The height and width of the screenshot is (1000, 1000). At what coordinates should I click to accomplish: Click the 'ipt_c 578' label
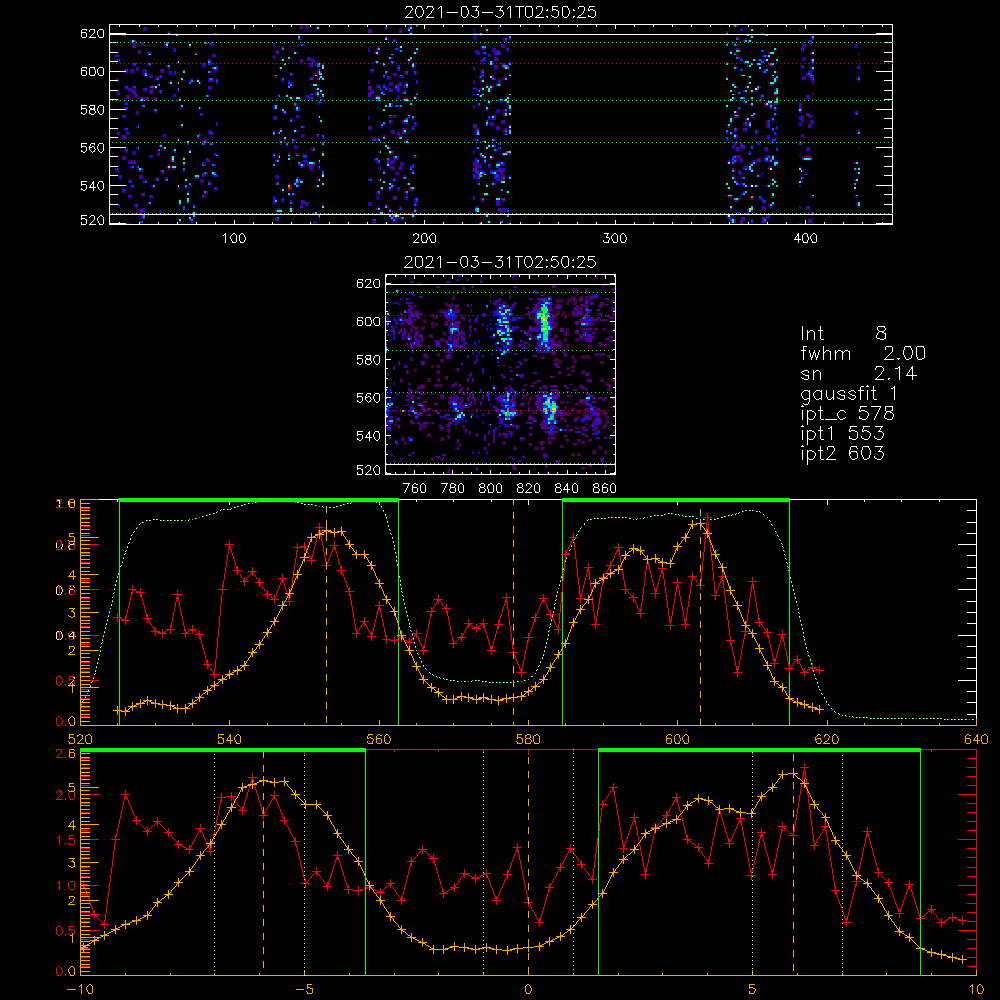point(848,414)
